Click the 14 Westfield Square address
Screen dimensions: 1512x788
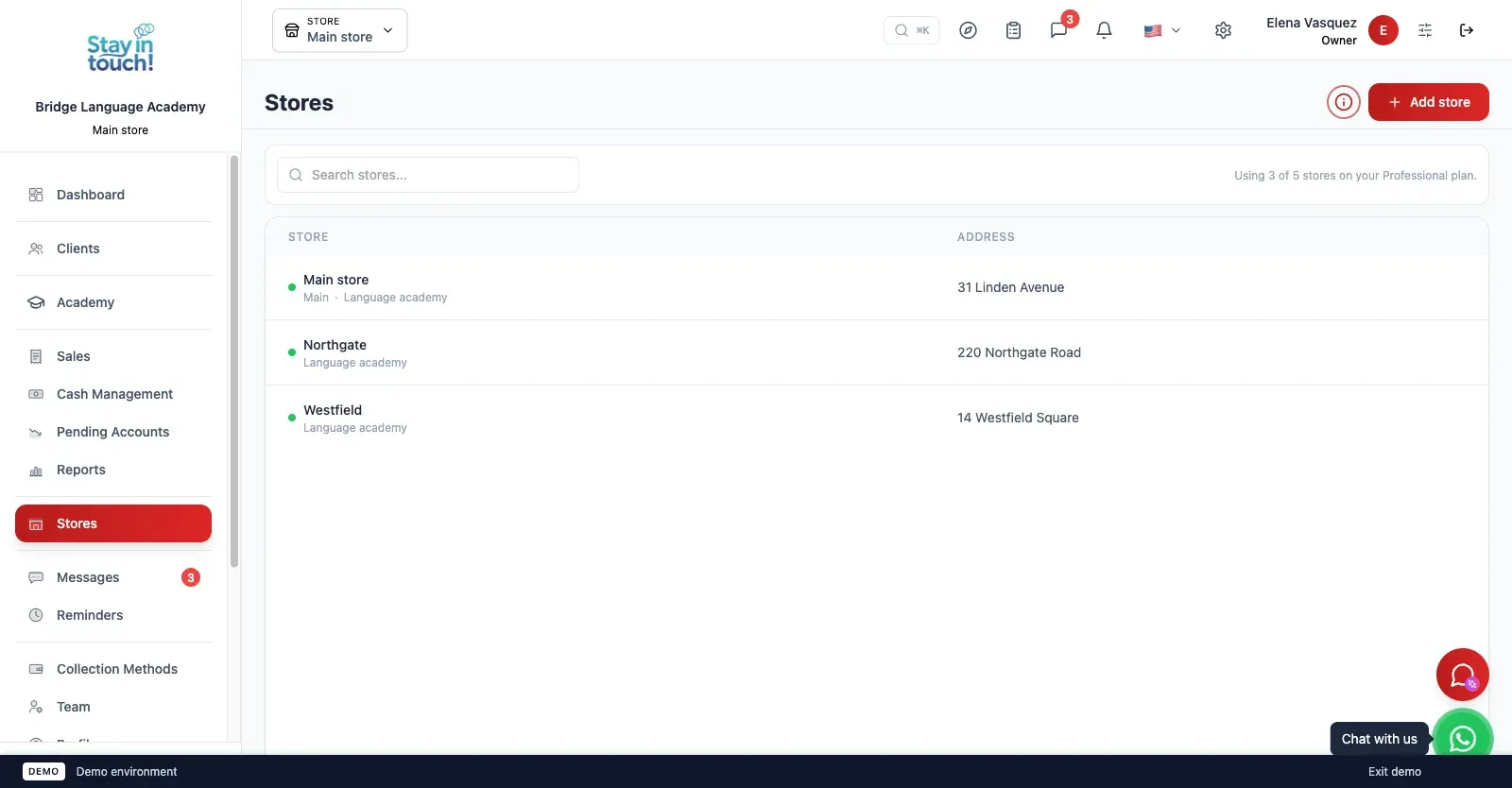click(1018, 418)
